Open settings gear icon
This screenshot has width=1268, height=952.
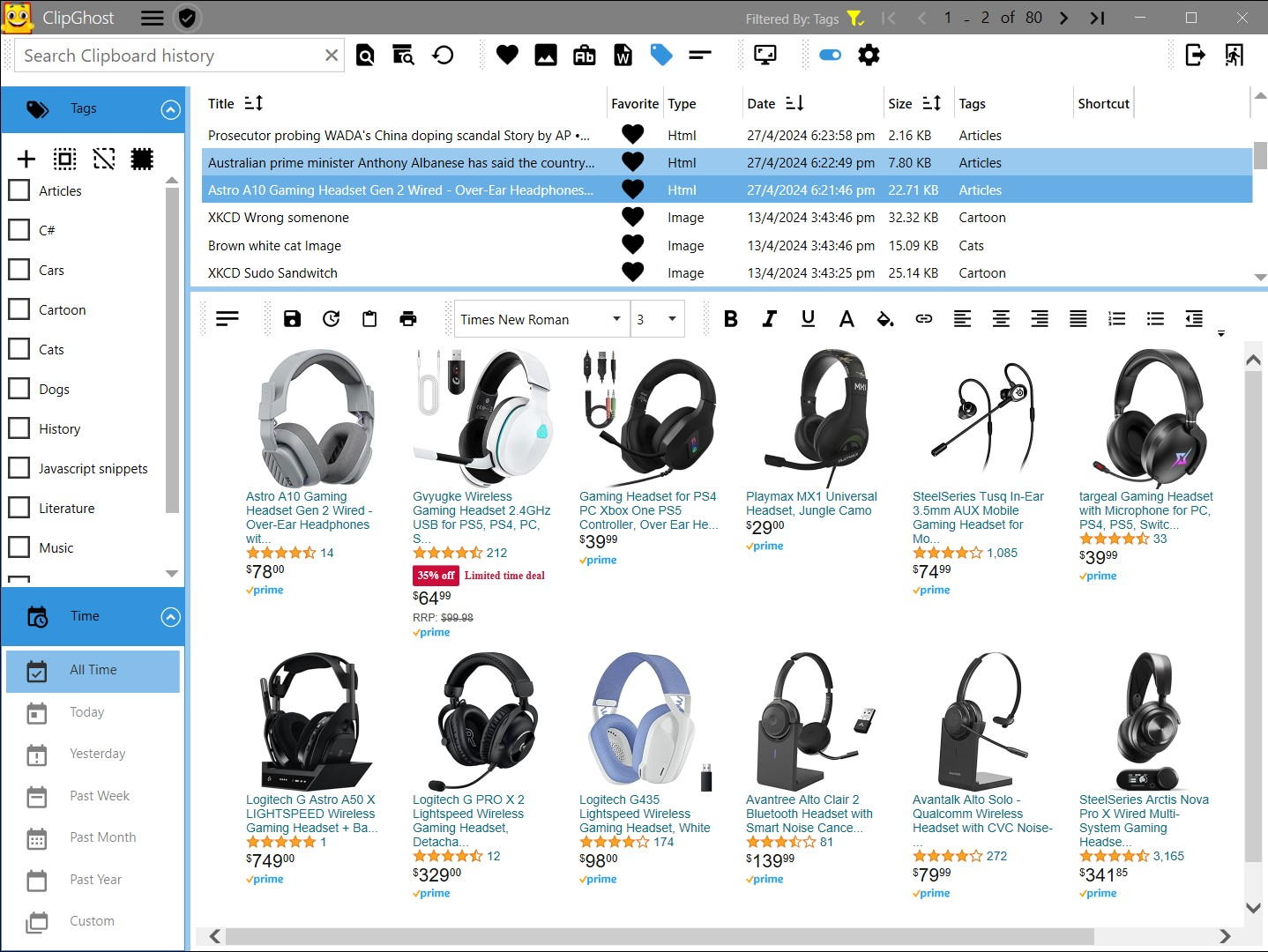coord(869,56)
